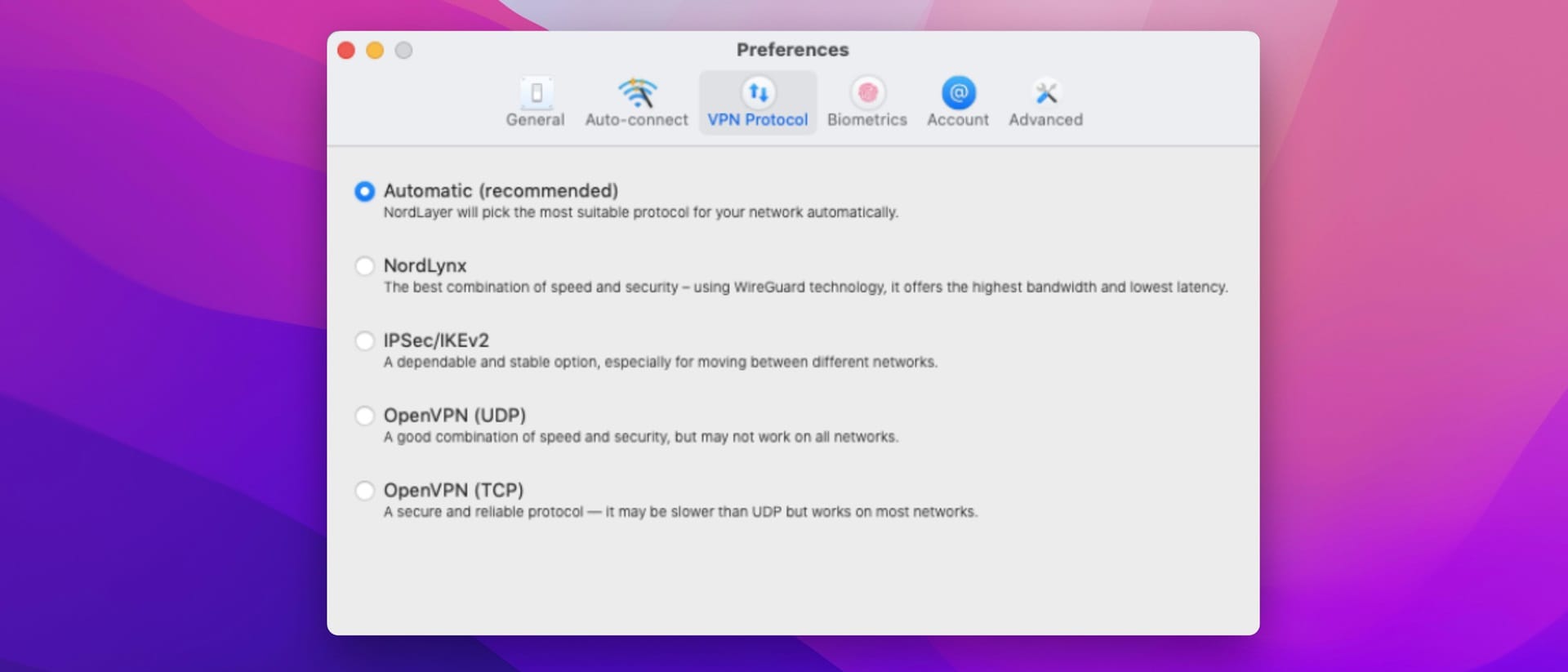
Task: Click the "OpenVPN (UDP)" protocol name
Action: click(x=455, y=416)
